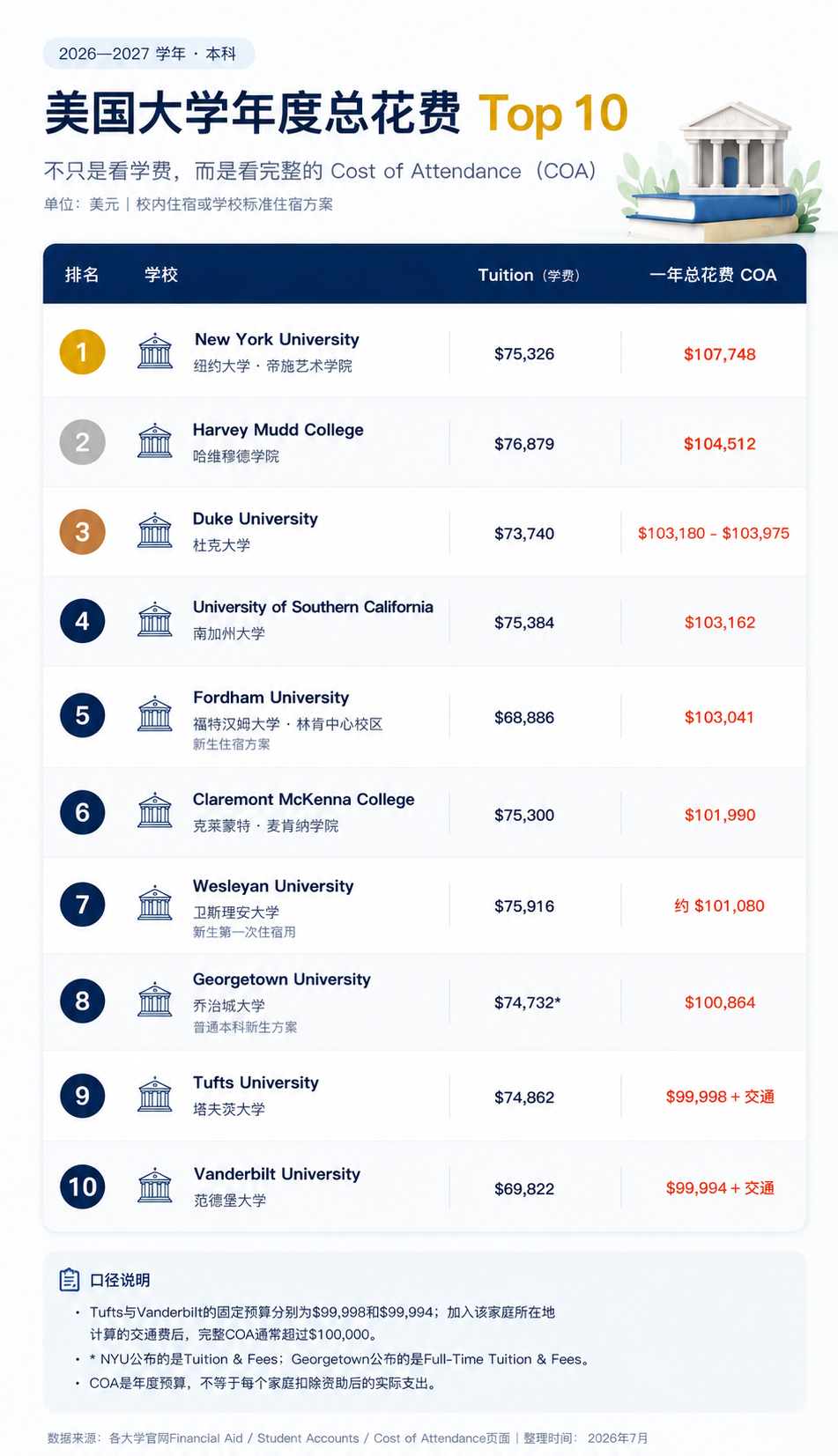Click the Harvey Mudd College name
This screenshot has height=1456, width=838.
point(278,430)
